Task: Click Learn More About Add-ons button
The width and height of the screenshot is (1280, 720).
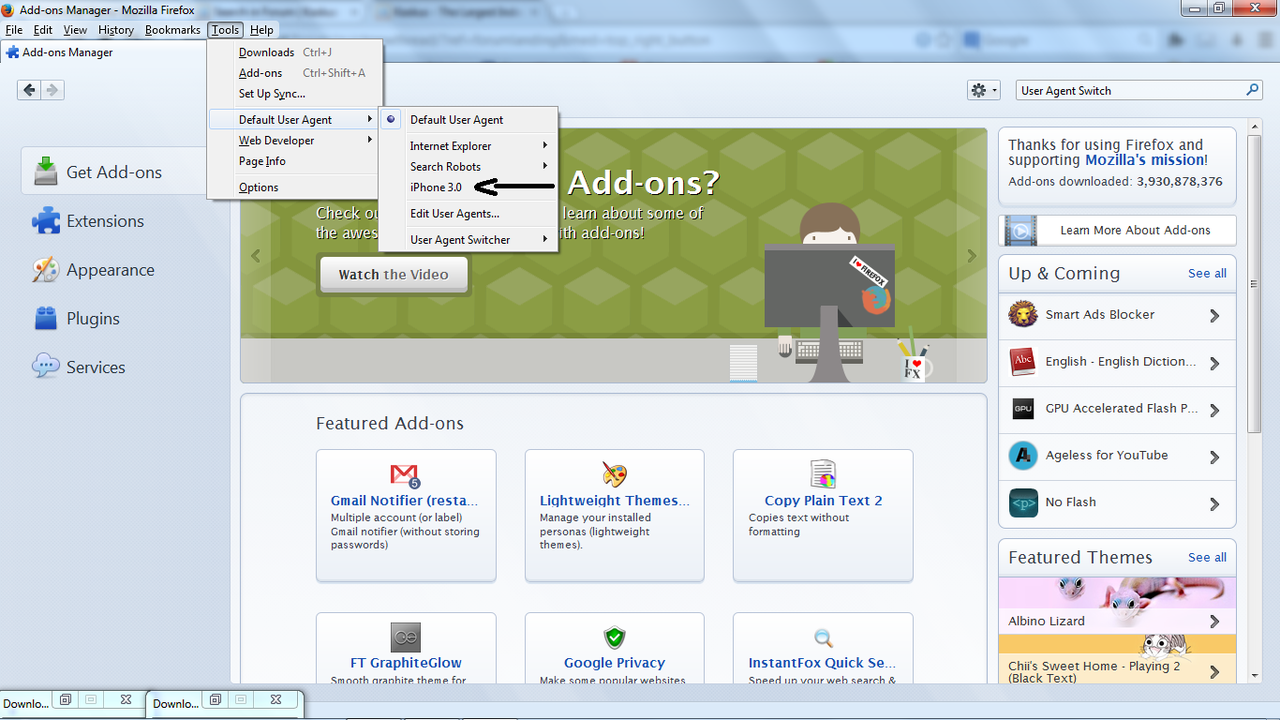Action: (x=1118, y=230)
